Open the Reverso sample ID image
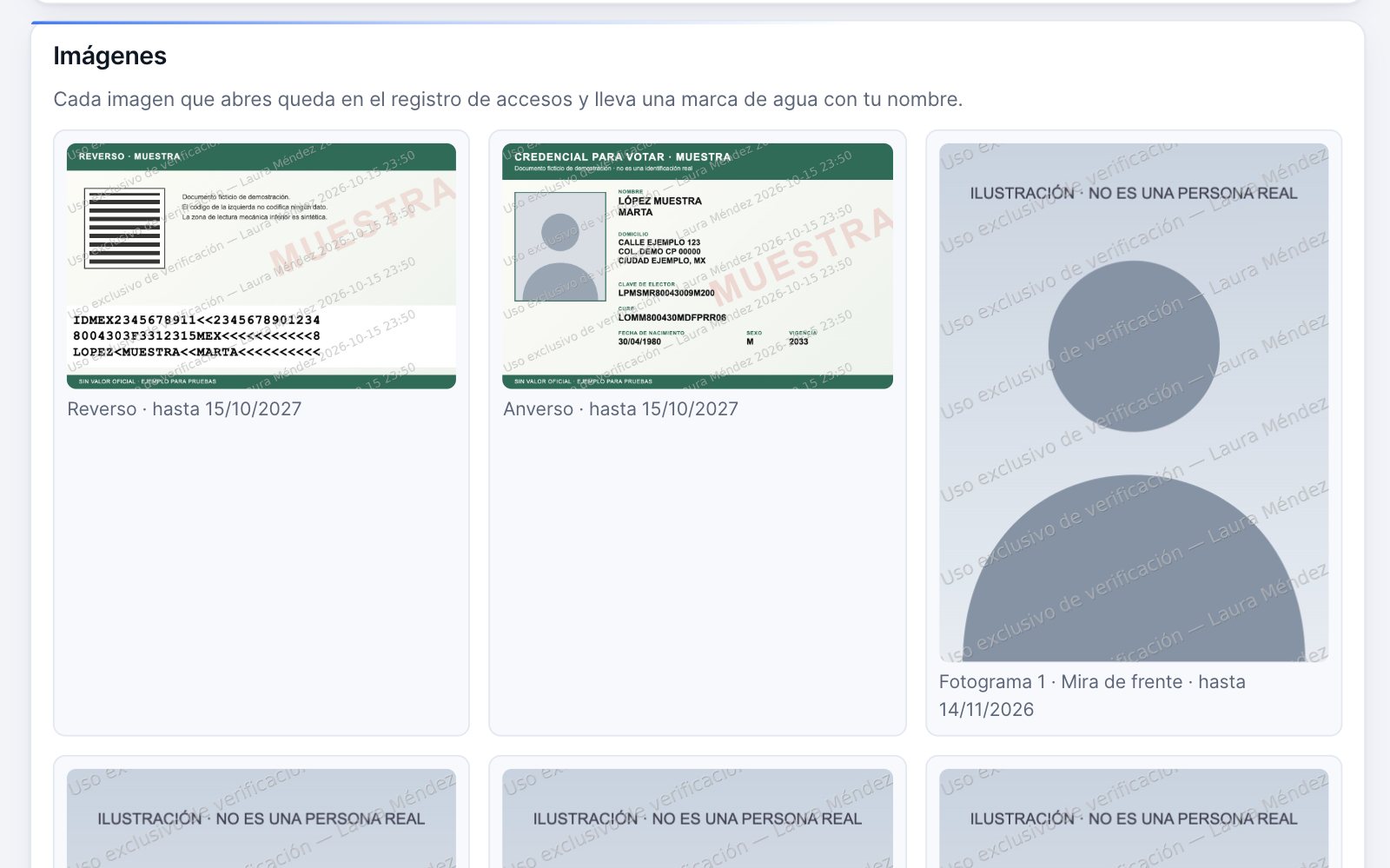The image size is (1390, 868). click(x=261, y=266)
